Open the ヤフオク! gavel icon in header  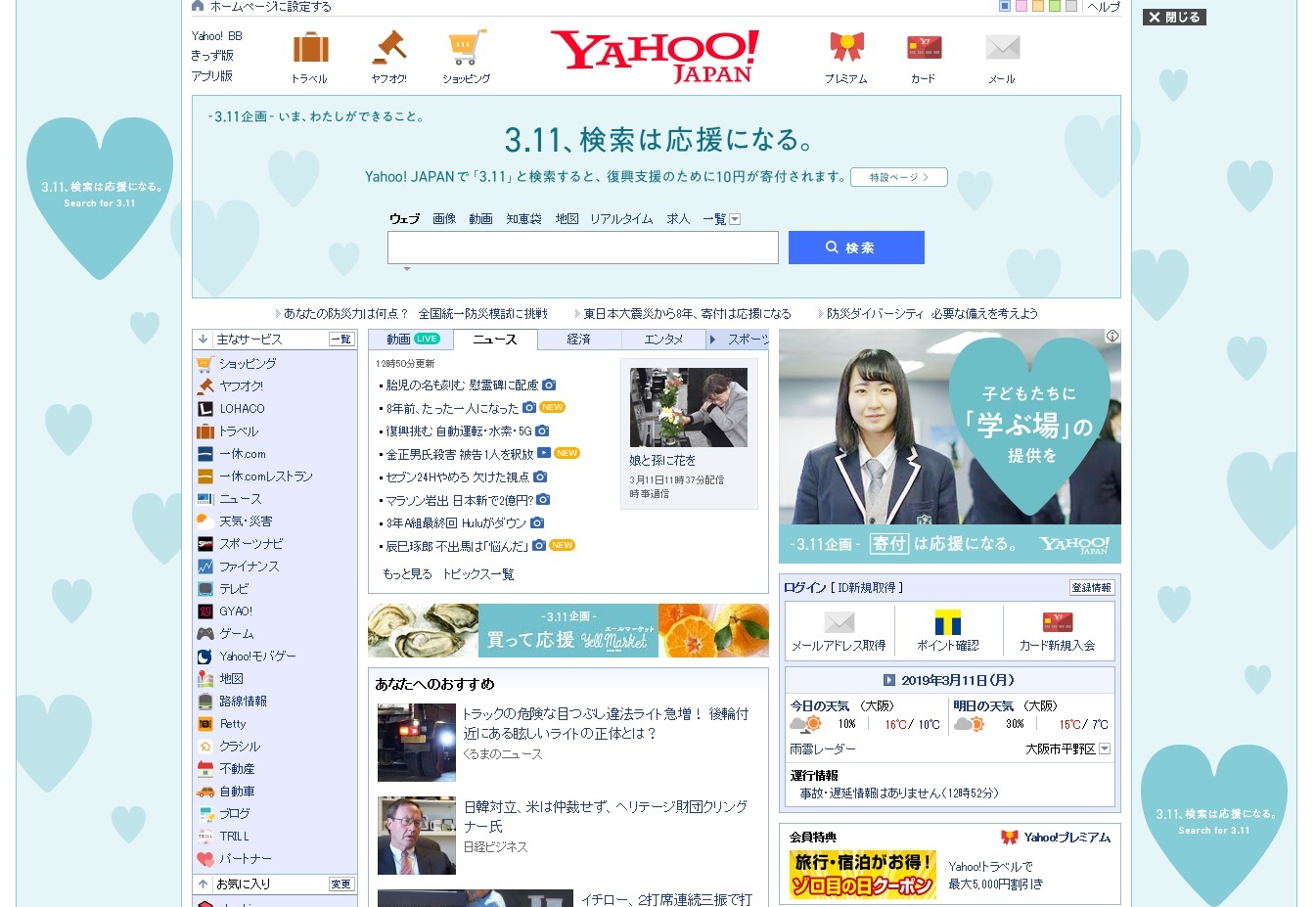point(388,47)
